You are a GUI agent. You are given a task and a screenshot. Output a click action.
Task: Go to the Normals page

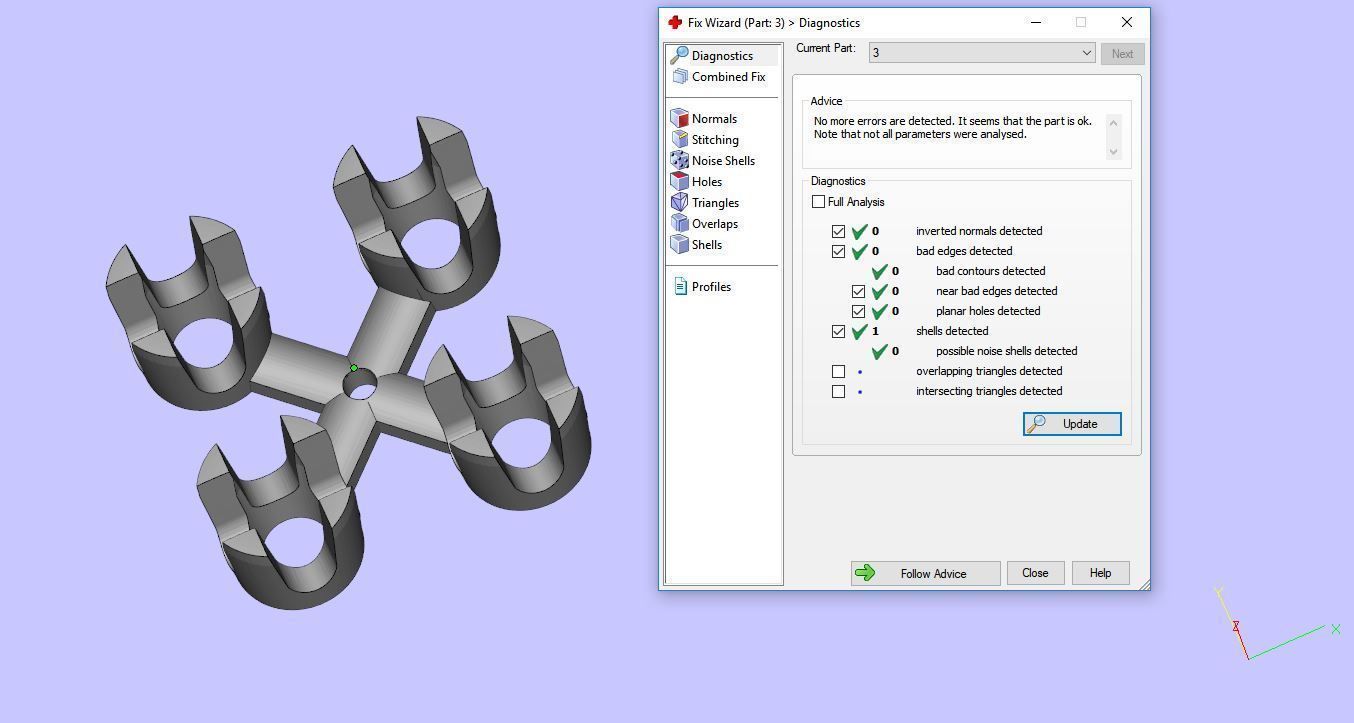pyautogui.click(x=714, y=118)
